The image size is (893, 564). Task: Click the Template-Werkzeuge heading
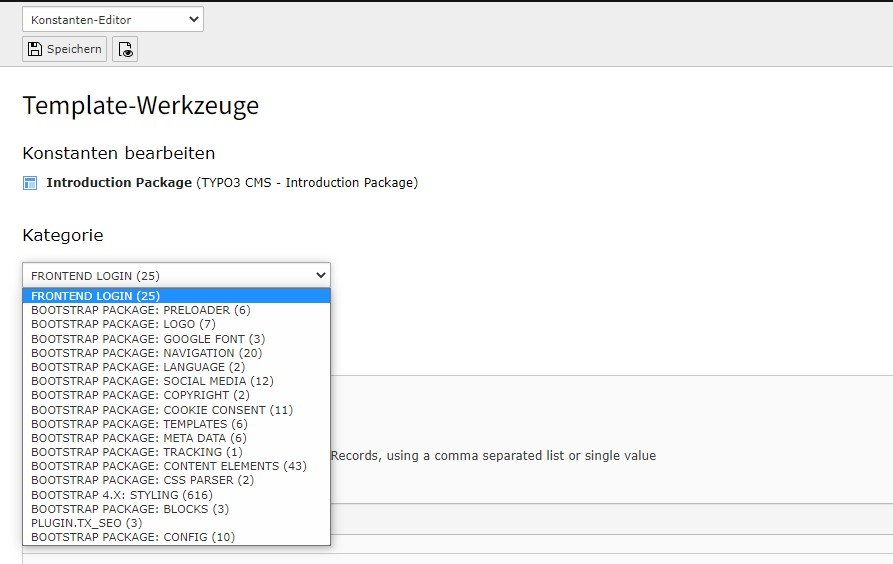(x=141, y=106)
